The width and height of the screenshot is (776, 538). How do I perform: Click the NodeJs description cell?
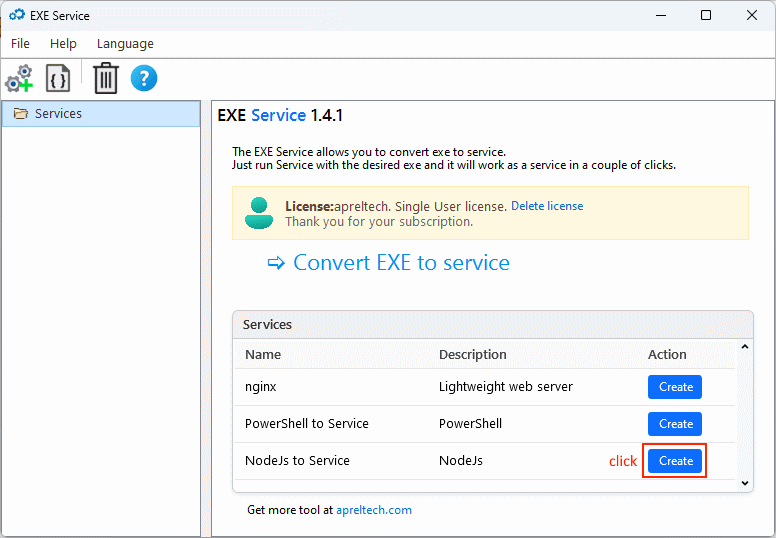[461, 461]
